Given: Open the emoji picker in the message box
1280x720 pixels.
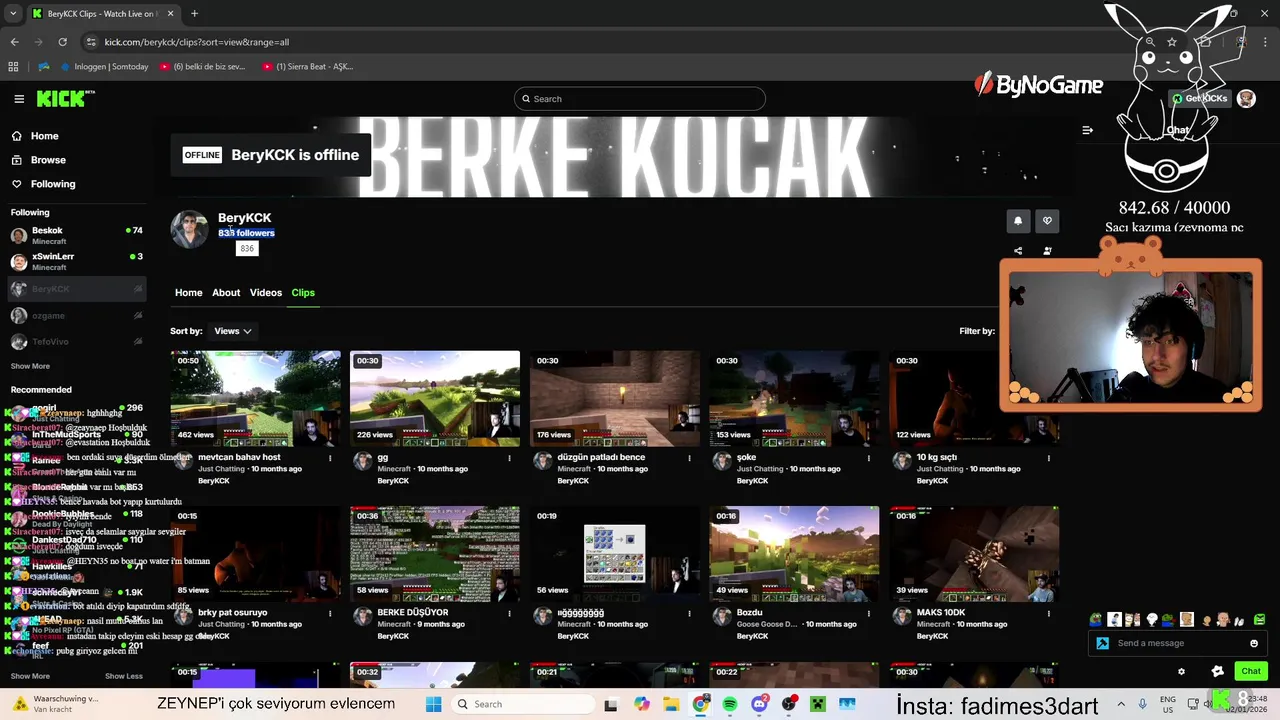Looking at the screenshot, I should coord(1254,643).
